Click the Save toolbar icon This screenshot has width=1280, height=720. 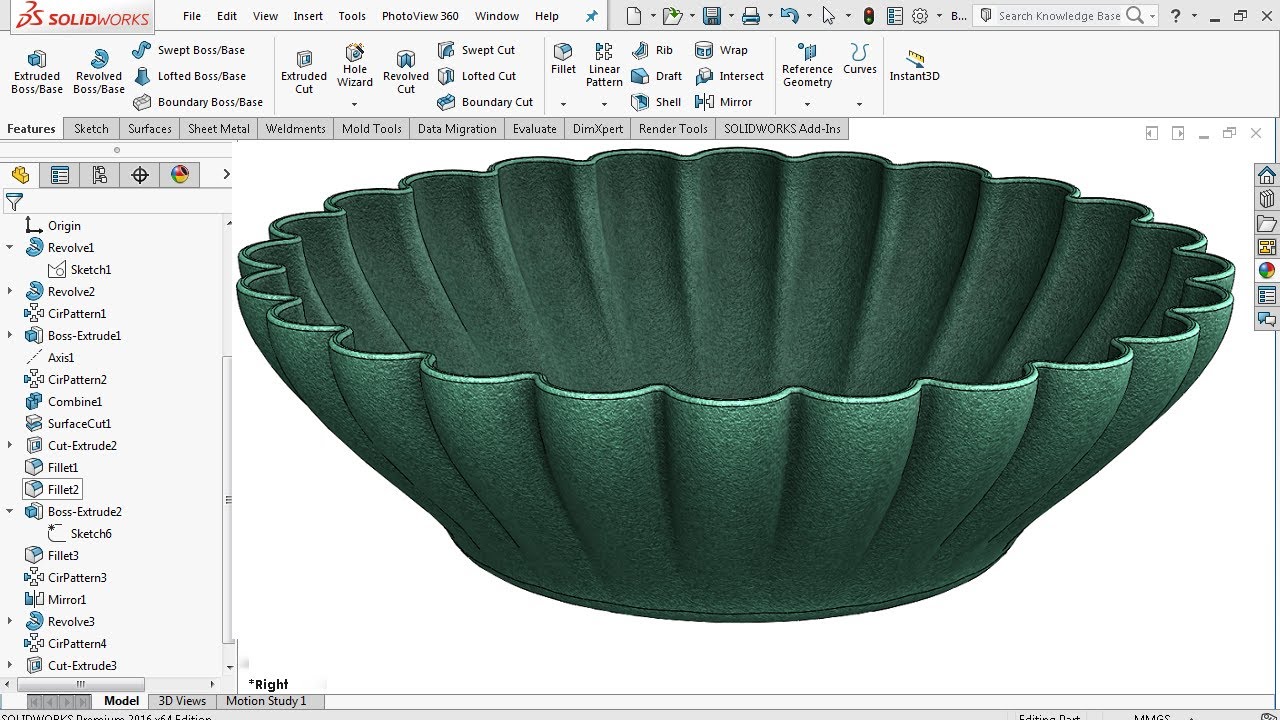tap(712, 16)
